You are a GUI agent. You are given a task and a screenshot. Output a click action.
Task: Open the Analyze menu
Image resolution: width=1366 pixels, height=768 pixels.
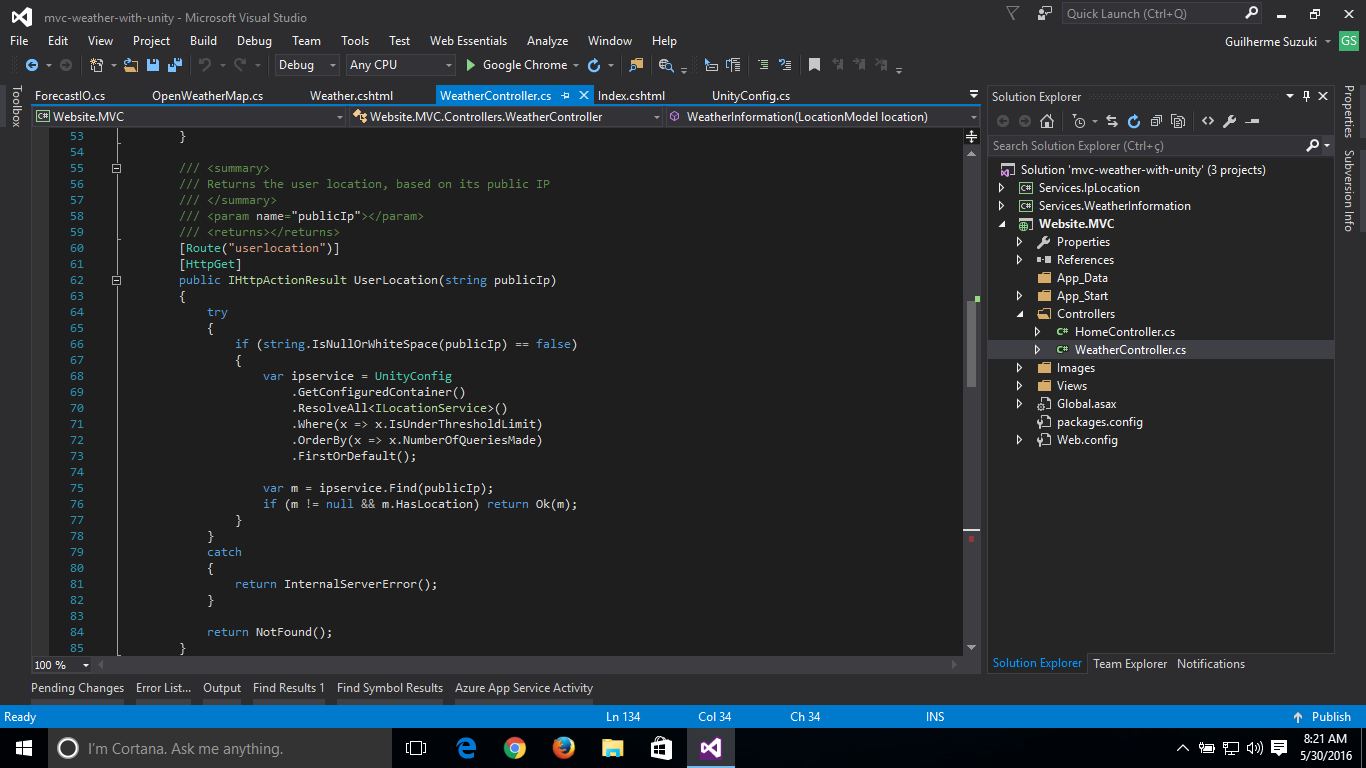(547, 41)
